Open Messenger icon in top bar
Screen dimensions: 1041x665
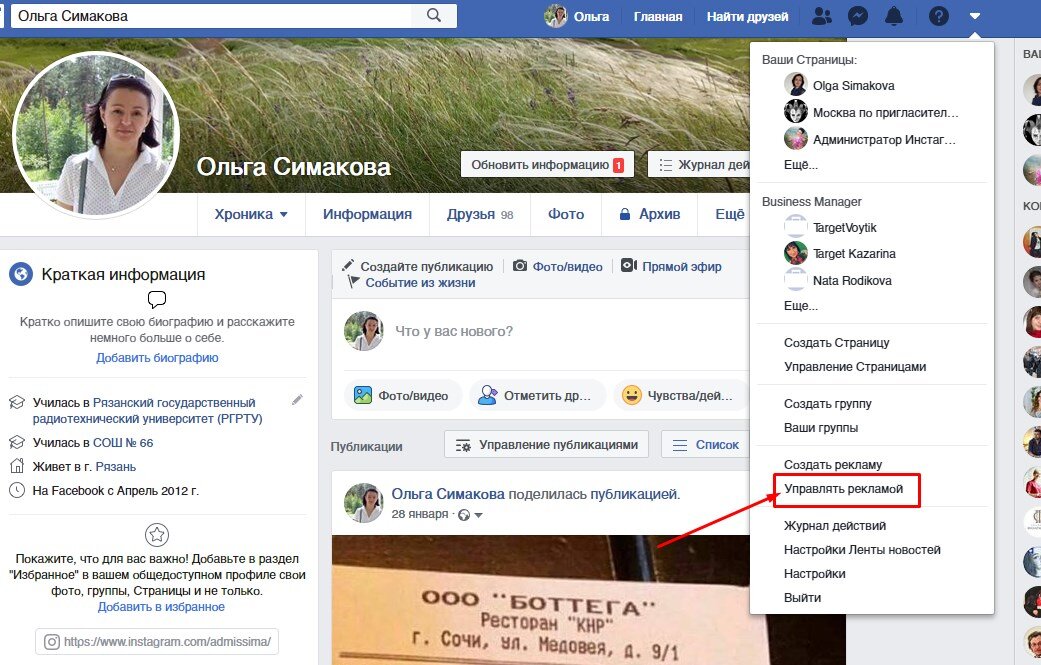(x=858, y=16)
